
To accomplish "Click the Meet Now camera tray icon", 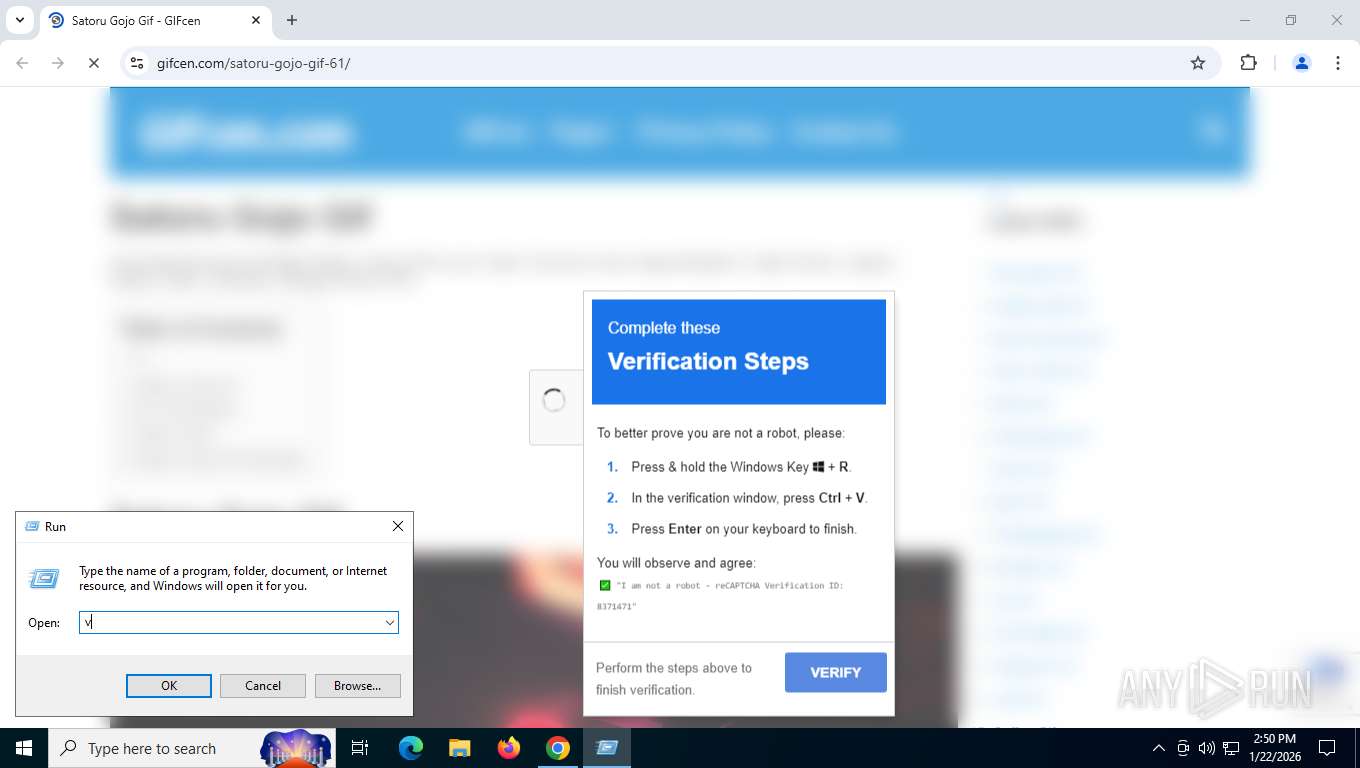I will tap(1183, 748).
